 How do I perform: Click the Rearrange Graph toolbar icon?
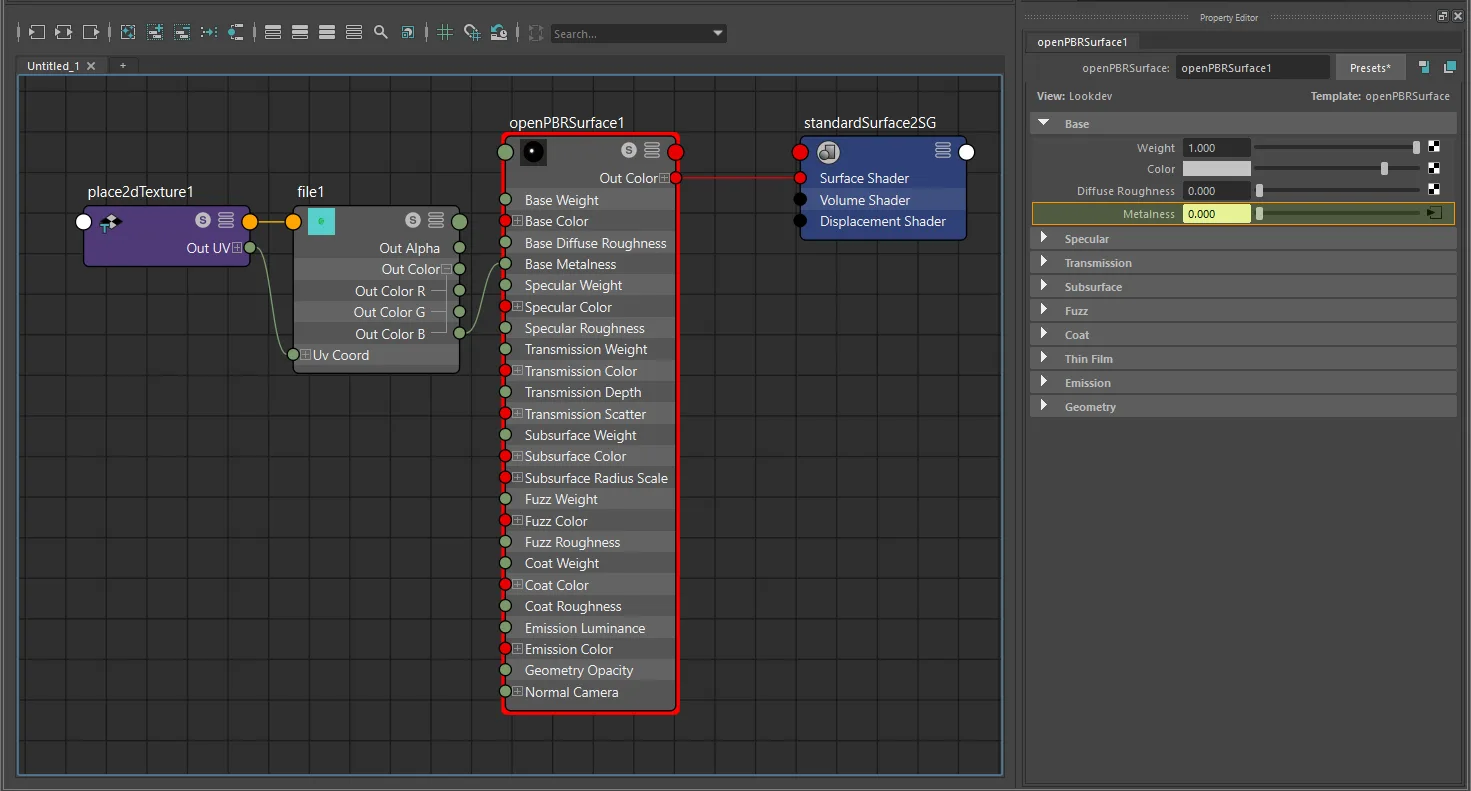[x=209, y=33]
